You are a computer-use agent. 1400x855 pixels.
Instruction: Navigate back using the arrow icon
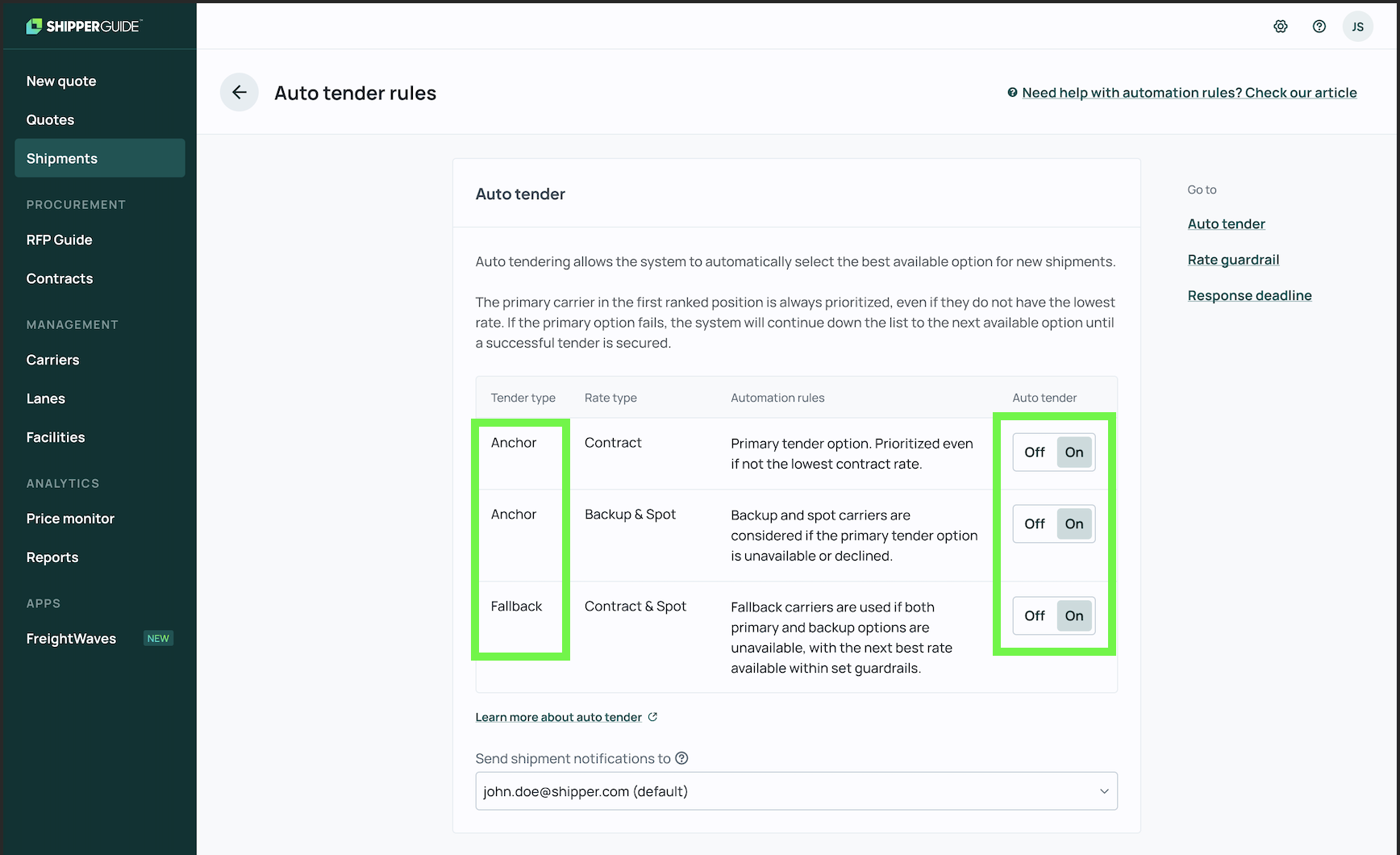(x=239, y=92)
